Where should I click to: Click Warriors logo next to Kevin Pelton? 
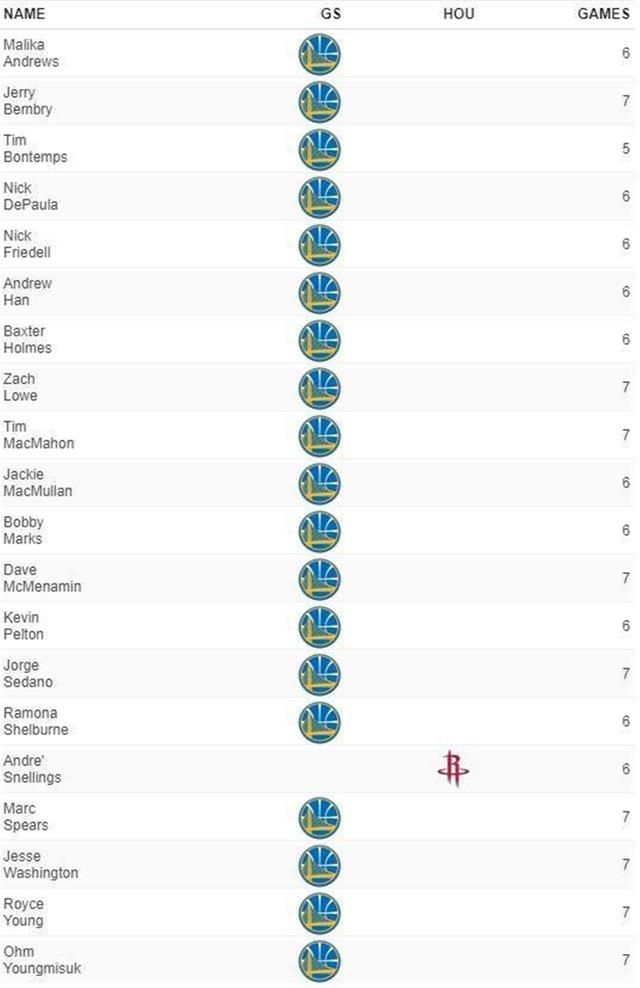pyautogui.click(x=319, y=626)
